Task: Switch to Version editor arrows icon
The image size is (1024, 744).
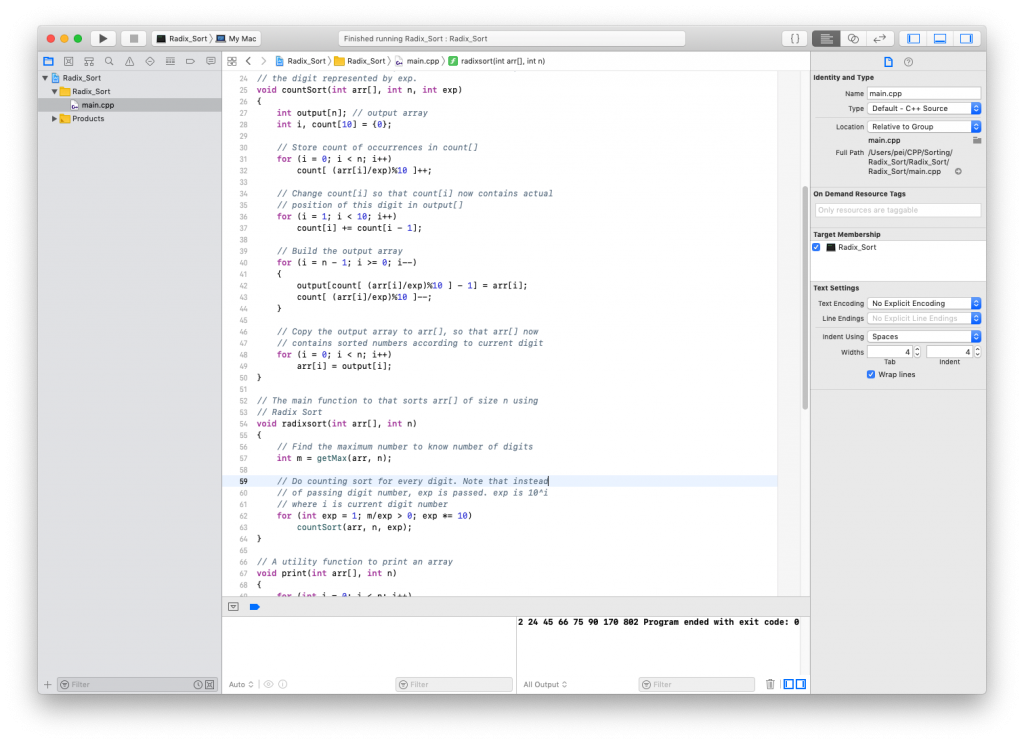Action: 880,38
